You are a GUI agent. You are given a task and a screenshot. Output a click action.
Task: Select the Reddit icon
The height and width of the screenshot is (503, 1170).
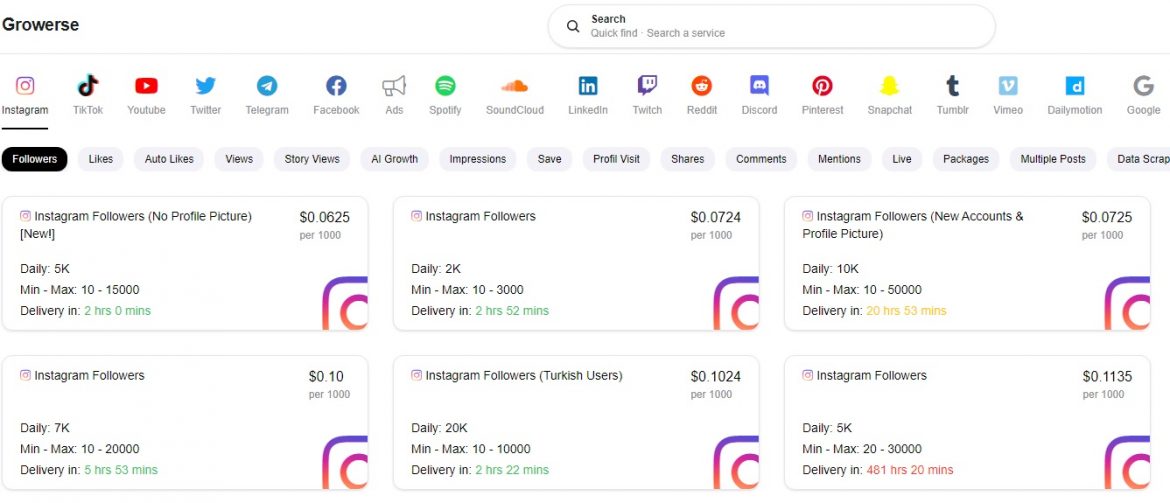click(x=701, y=86)
